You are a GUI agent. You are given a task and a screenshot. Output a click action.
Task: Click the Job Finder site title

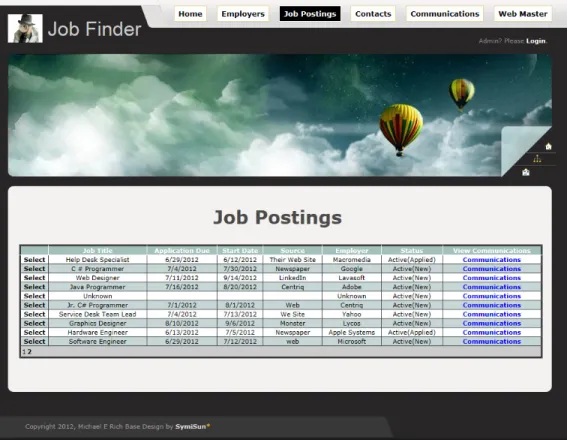(94, 29)
